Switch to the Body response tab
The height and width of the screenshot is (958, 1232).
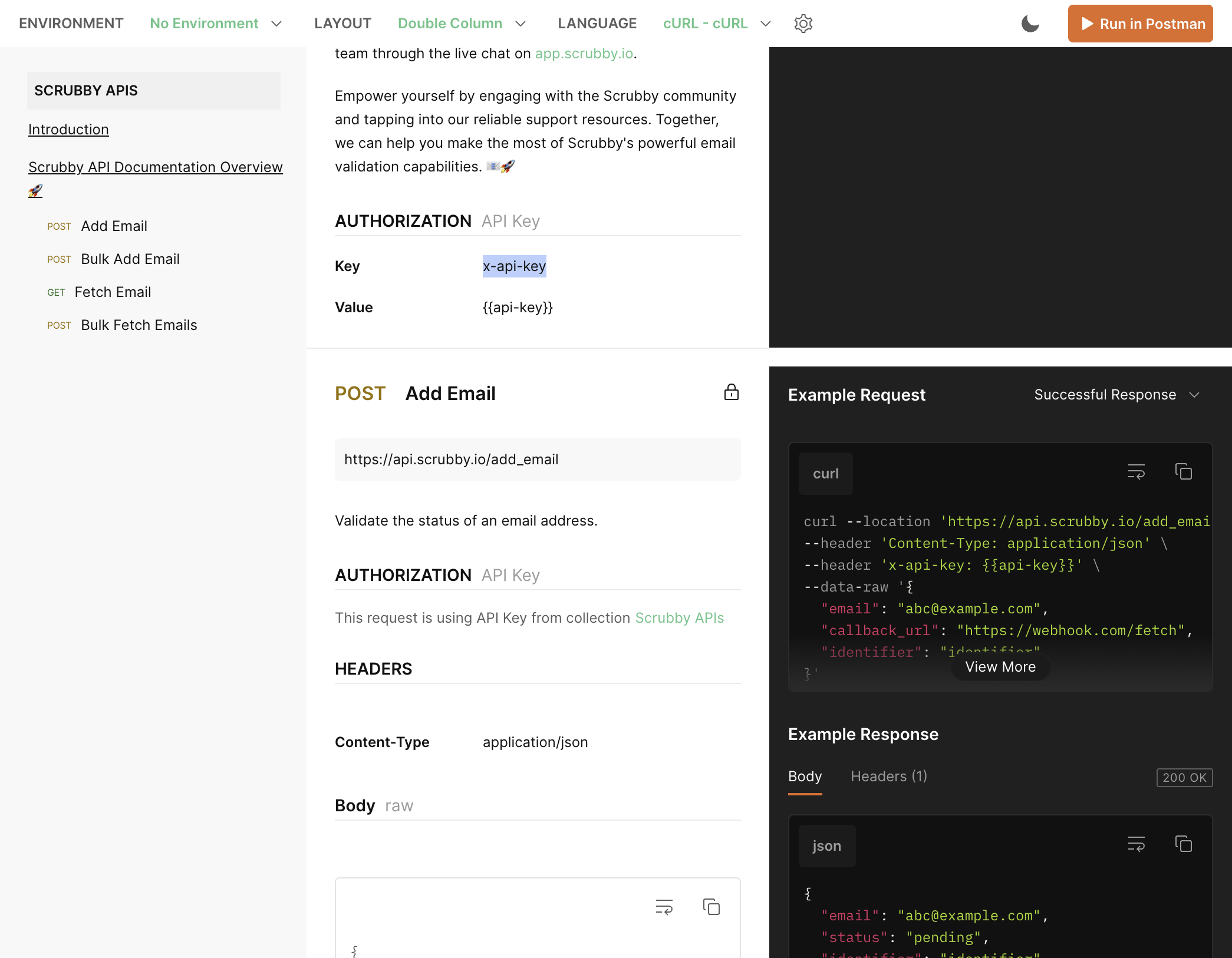[805, 777]
